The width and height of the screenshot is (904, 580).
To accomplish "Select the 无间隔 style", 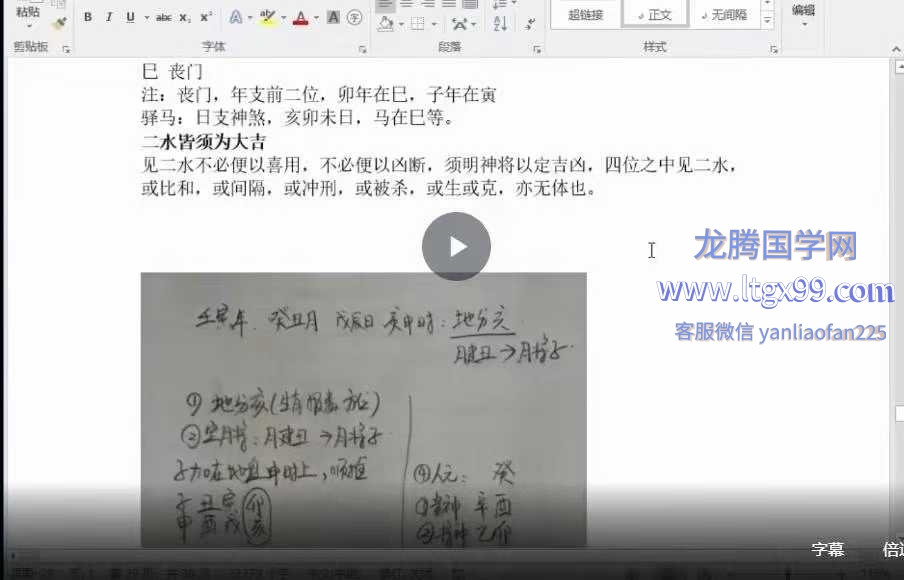I will [724, 14].
